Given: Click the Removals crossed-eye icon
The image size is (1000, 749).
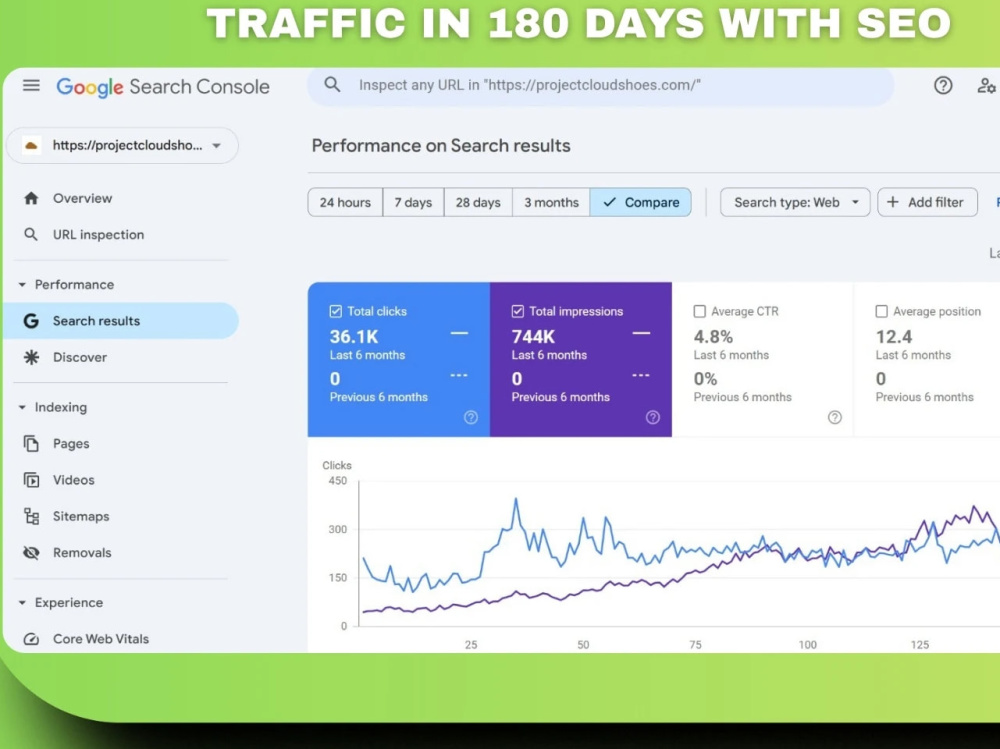Looking at the screenshot, I should [31, 552].
